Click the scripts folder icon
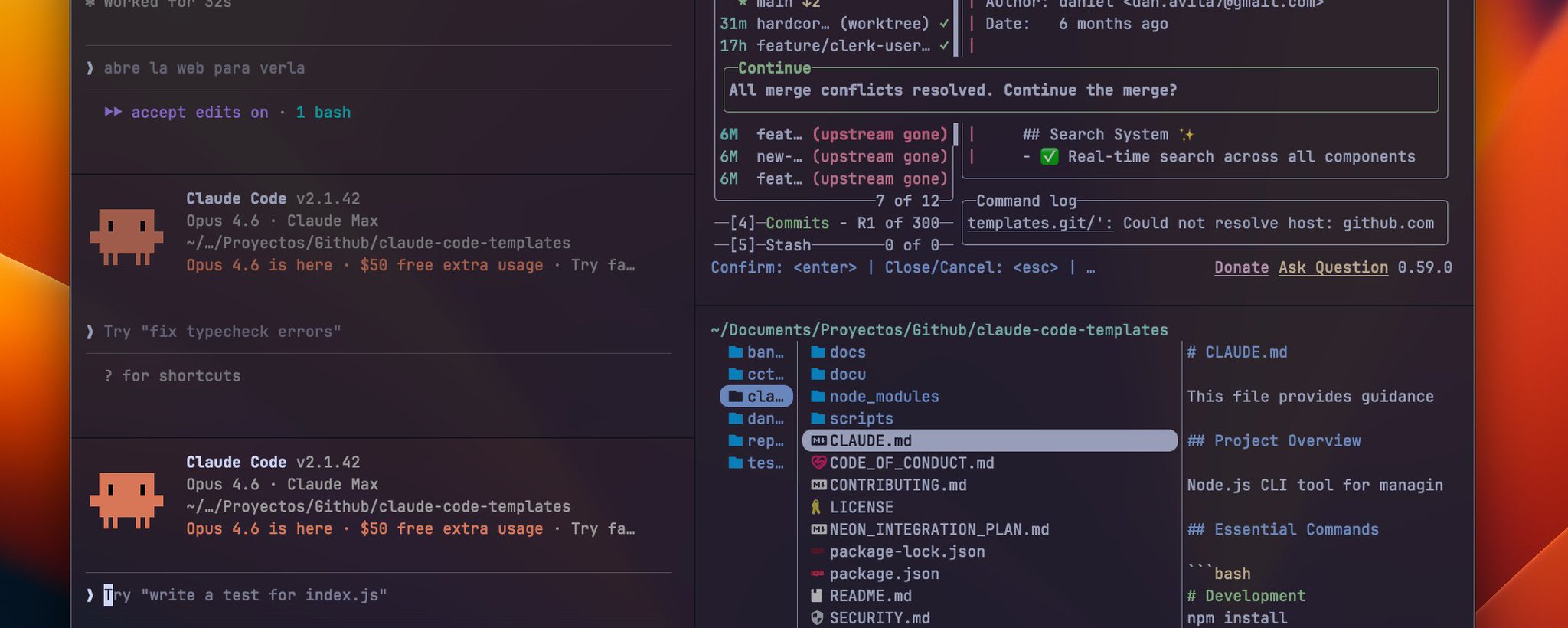The height and width of the screenshot is (628, 1568). tap(818, 419)
